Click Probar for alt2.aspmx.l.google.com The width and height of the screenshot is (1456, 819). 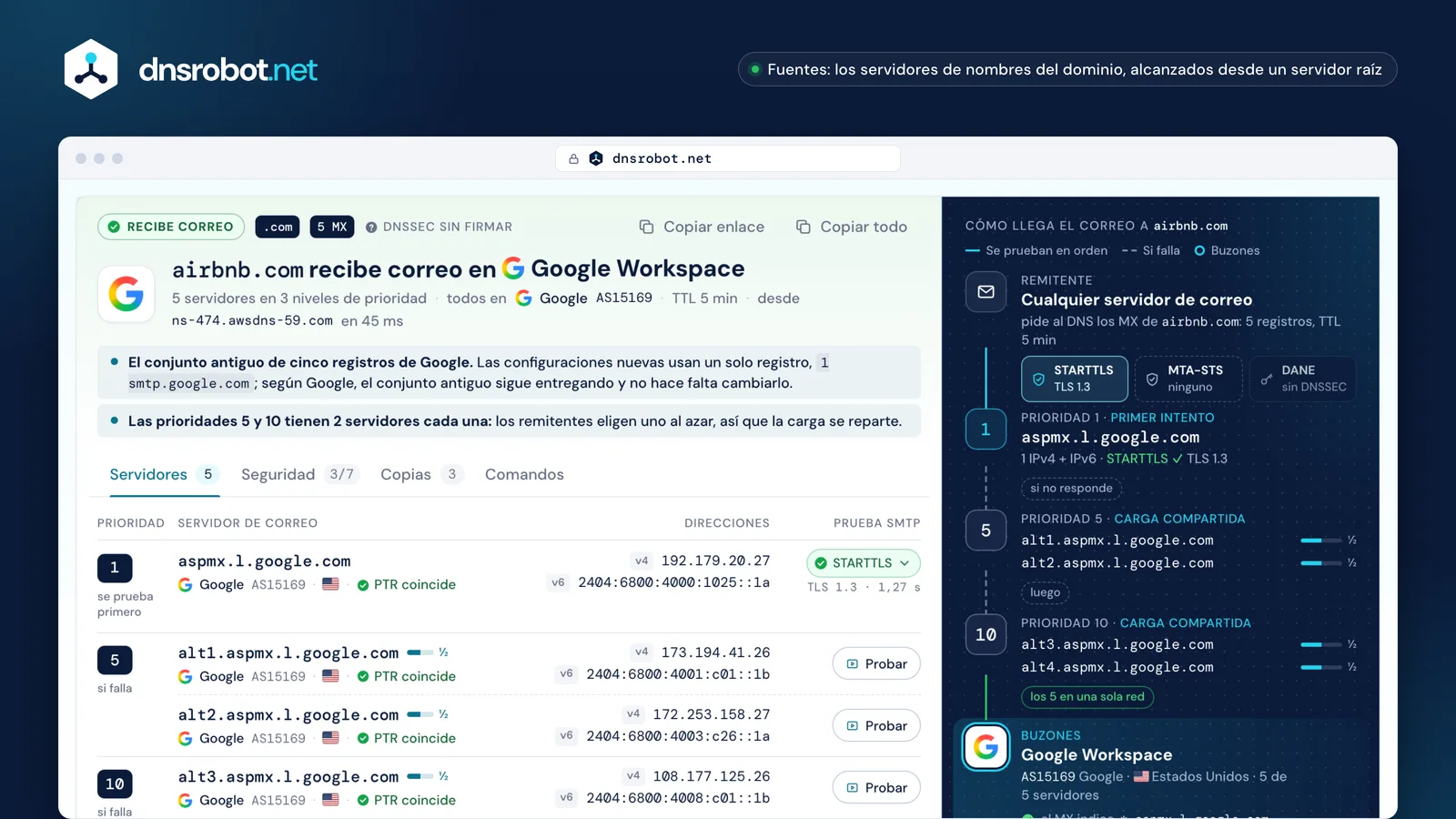click(x=876, y=725)
